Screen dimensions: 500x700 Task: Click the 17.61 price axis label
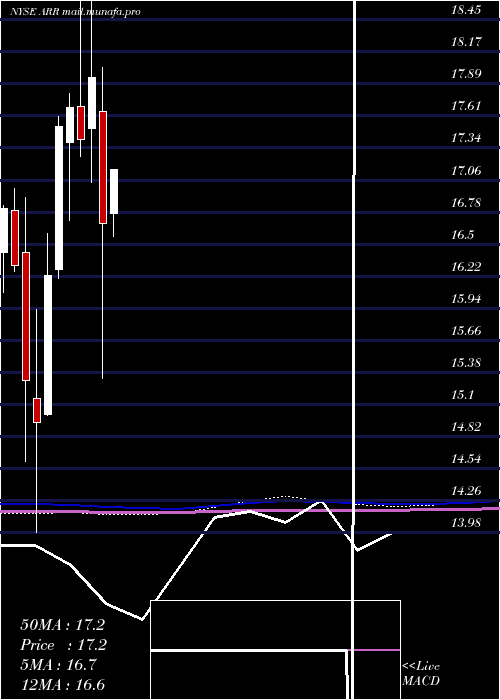[466, 106]
